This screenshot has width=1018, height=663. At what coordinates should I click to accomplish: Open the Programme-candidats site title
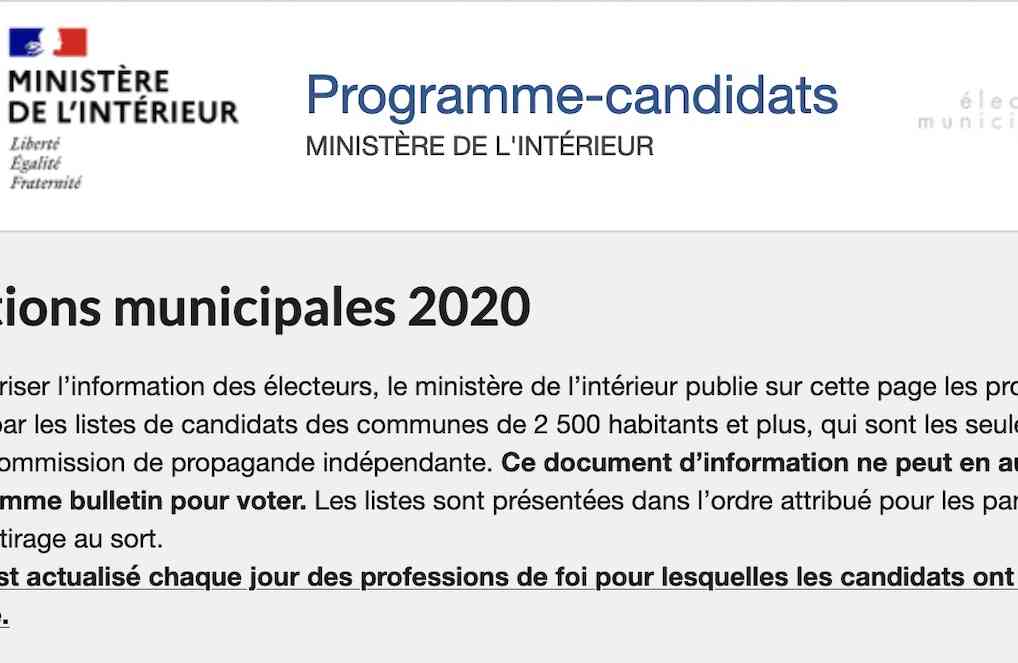click(572, 95)
